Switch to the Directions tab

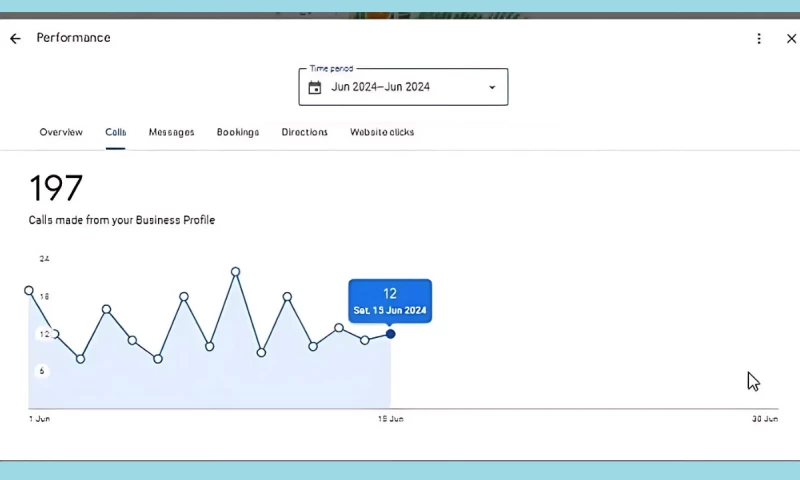[x=305, y=132]
